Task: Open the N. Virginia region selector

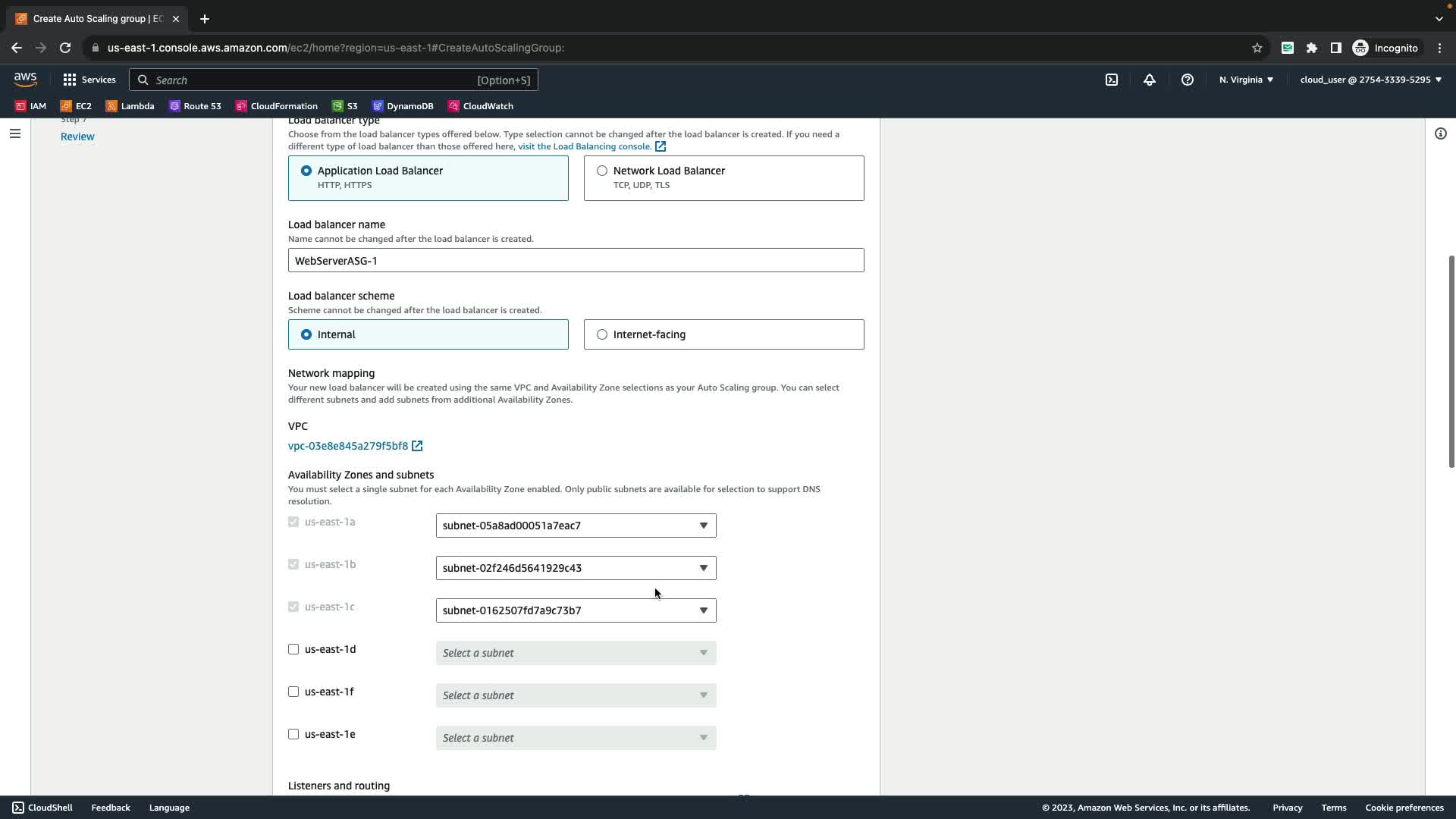Action: pyautogui.click(x=1246, y=80)
